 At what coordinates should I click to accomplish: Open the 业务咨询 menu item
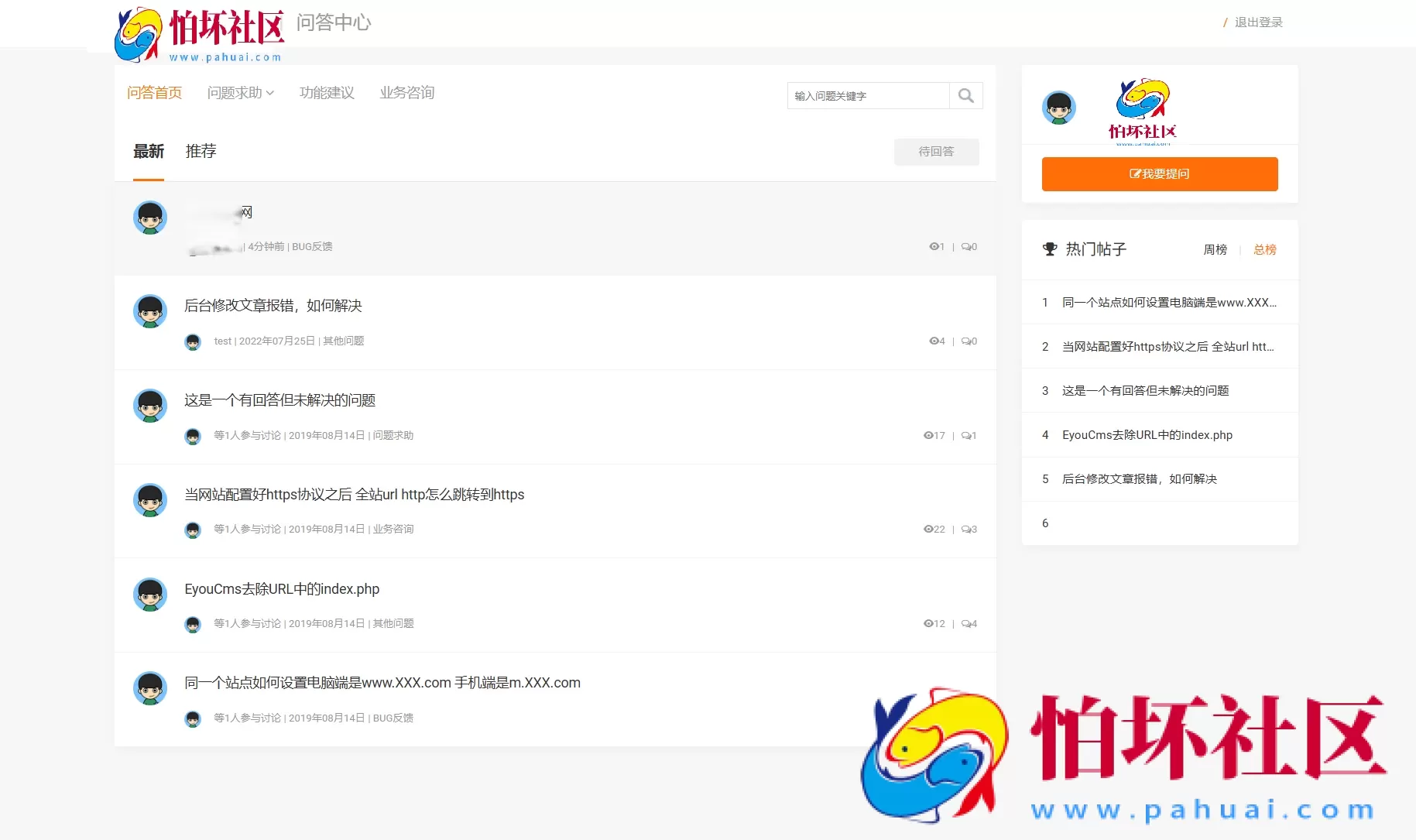[x=406, y=92]
